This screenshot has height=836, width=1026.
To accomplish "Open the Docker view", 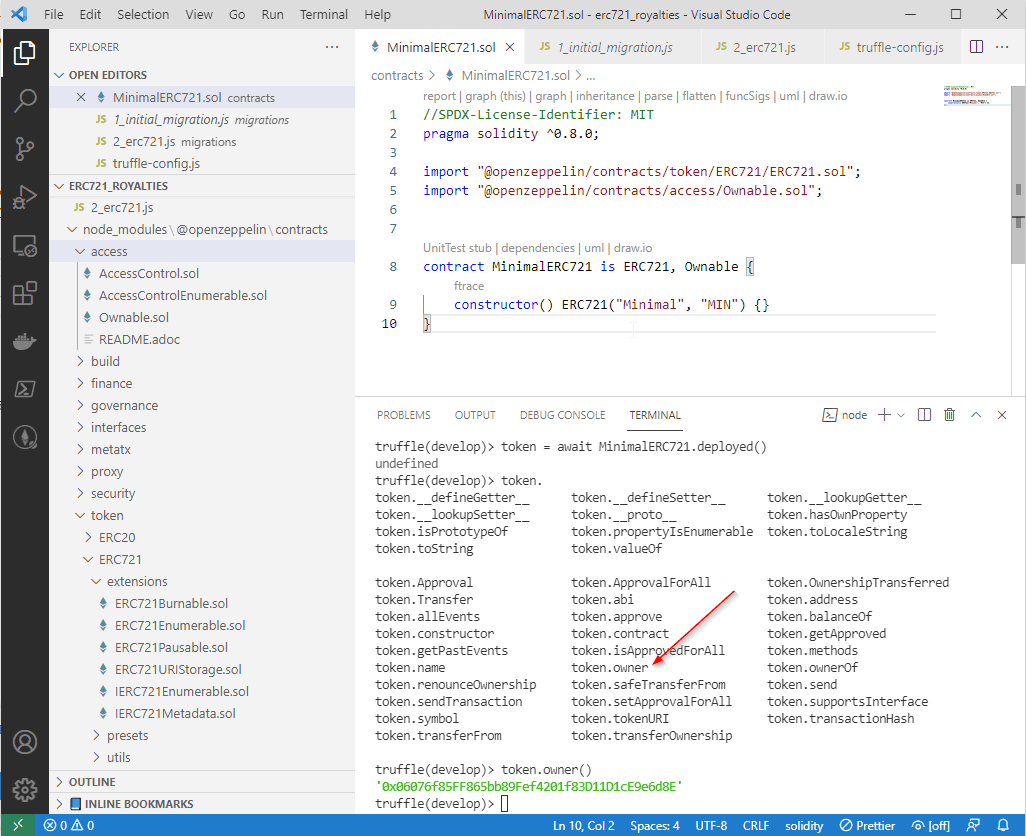I will (x=24, y=341).
